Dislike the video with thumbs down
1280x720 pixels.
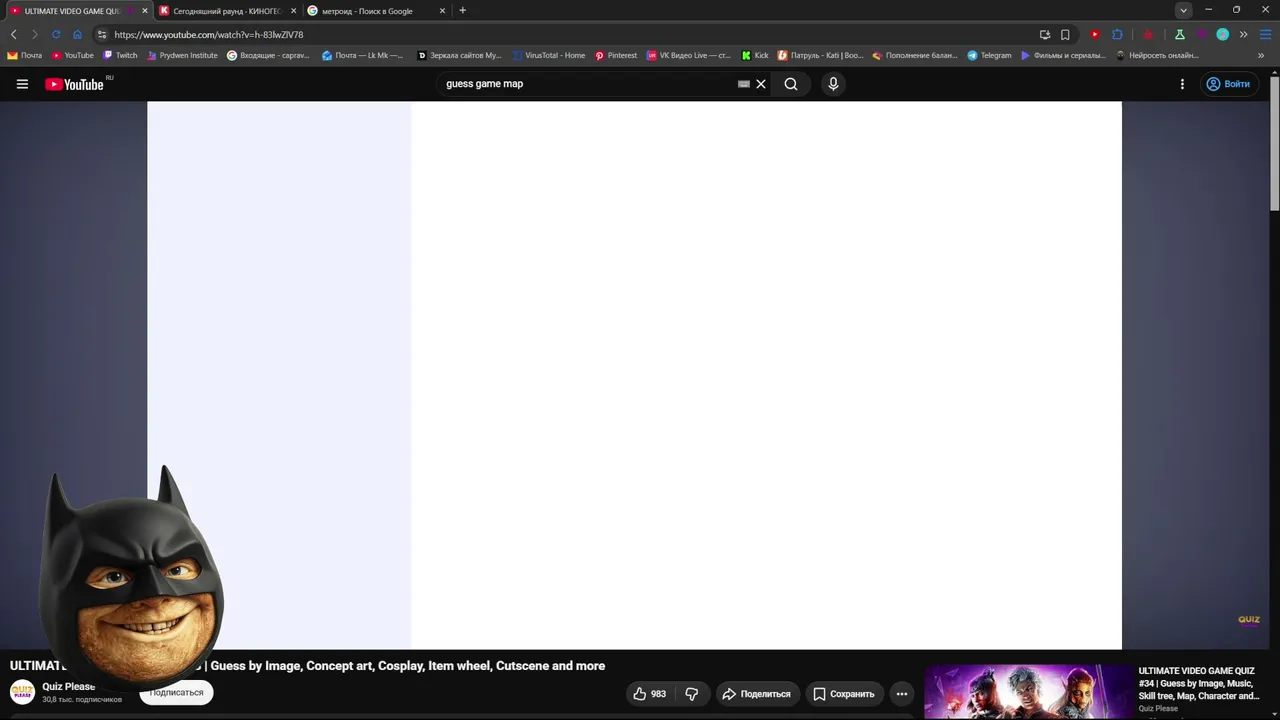pyautogui.click(x=691, y=694)
